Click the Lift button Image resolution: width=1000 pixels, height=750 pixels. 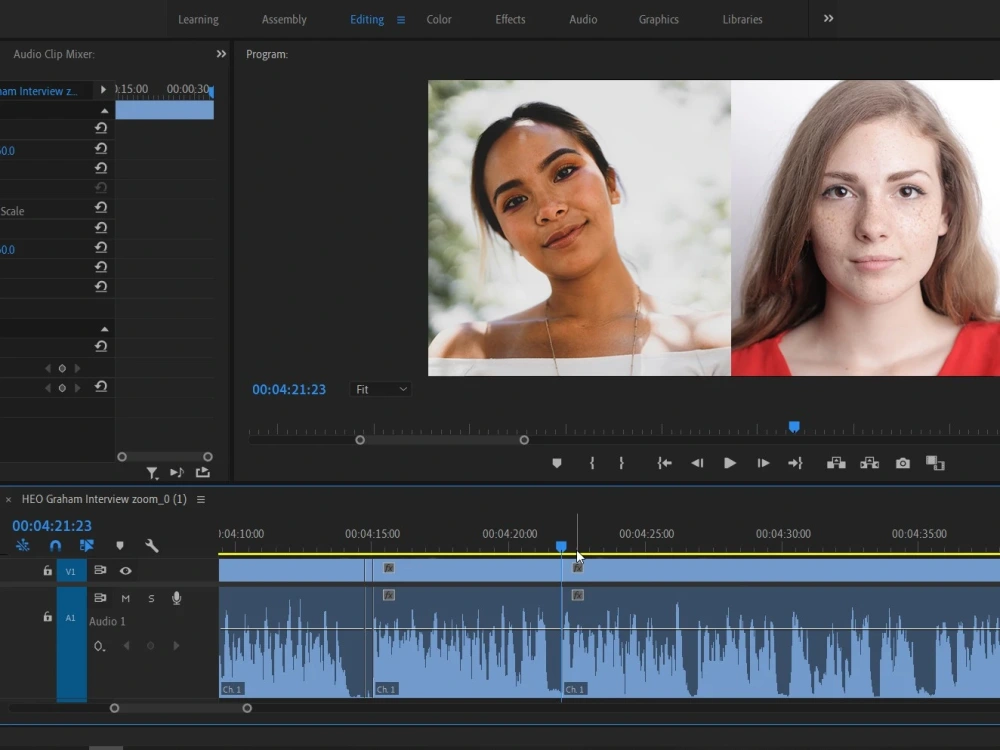coord(836,463)
